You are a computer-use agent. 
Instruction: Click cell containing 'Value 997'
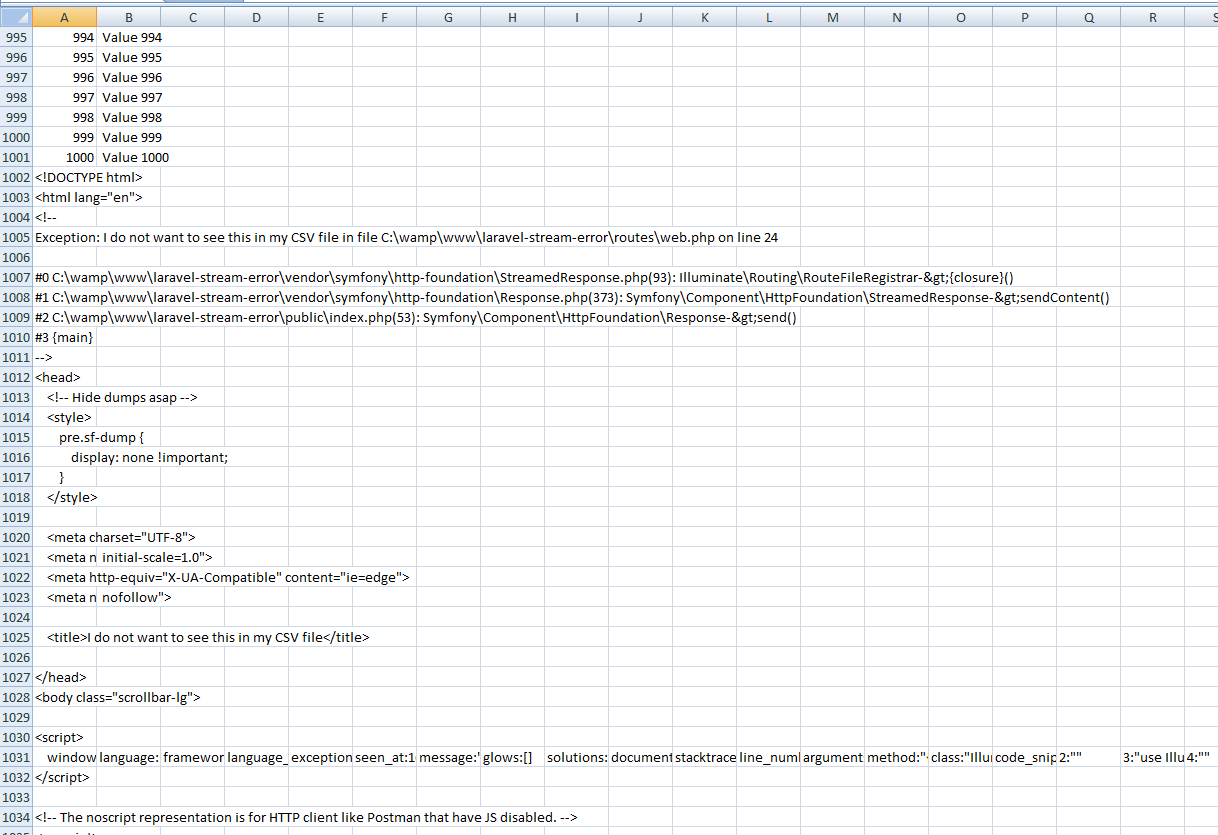point(129,97)
